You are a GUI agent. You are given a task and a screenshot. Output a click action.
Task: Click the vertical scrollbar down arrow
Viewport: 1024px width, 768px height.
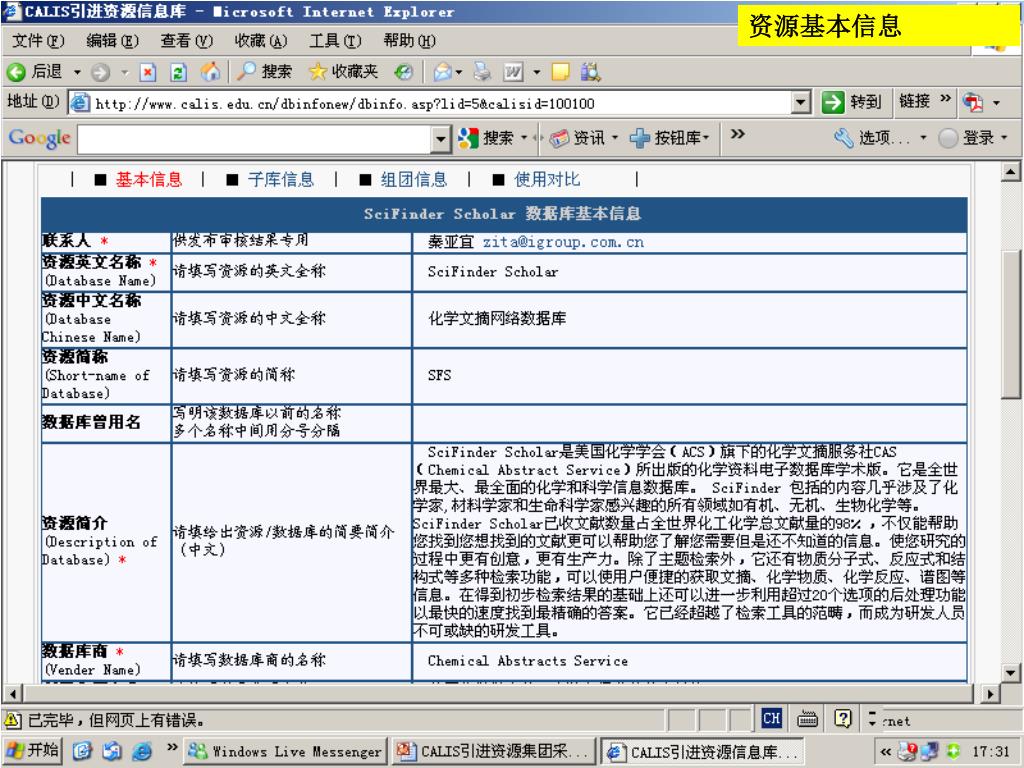click(1010, 673)
